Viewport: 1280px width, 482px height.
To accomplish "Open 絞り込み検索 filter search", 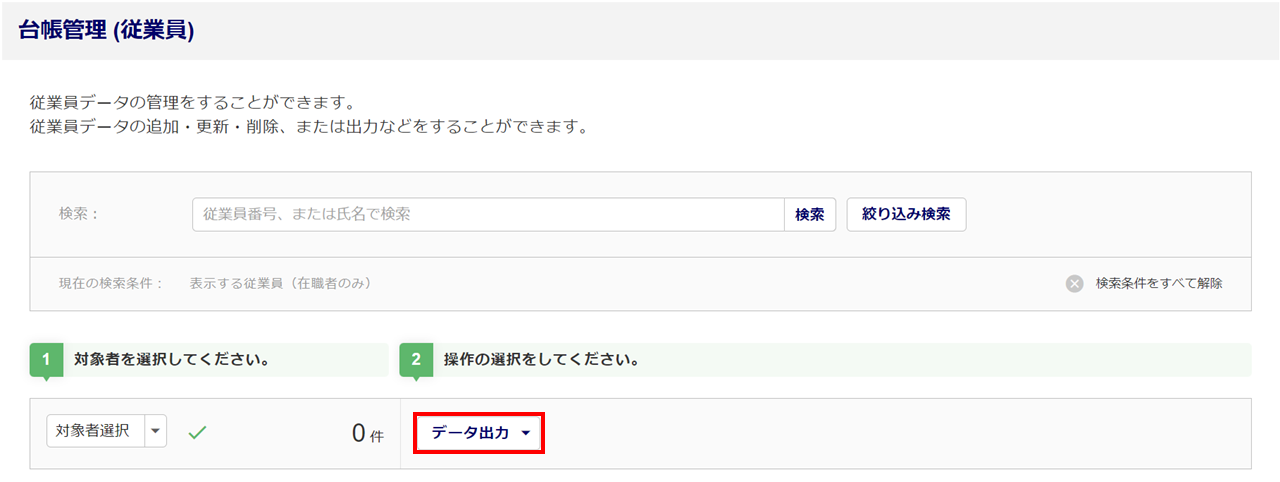I will [x=906, y=214].
